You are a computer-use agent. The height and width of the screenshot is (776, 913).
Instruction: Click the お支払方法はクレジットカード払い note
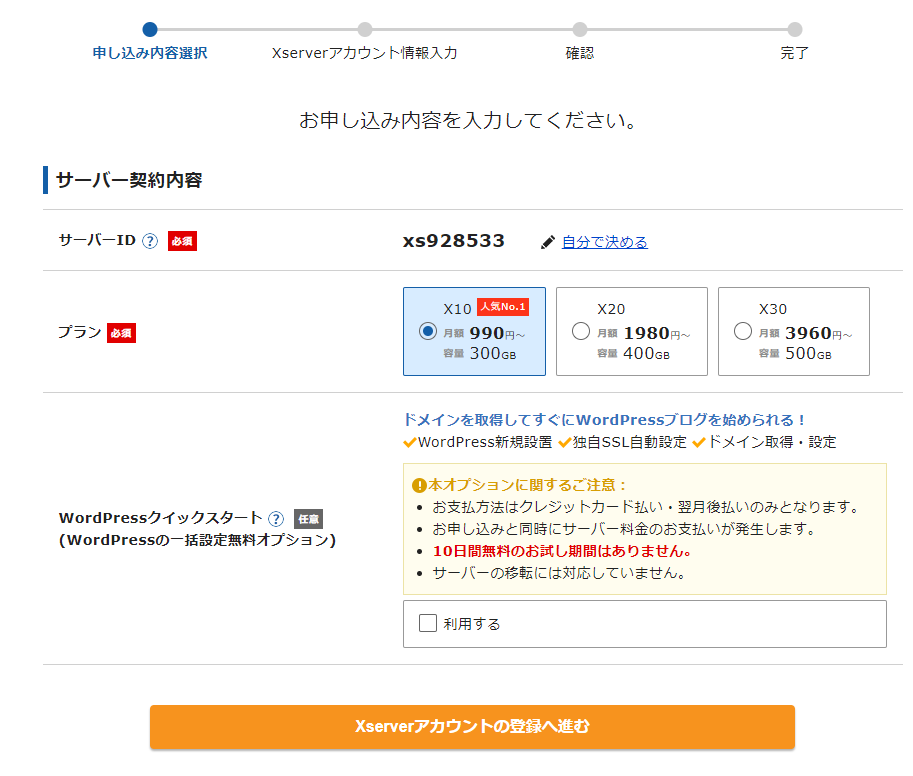646,507
